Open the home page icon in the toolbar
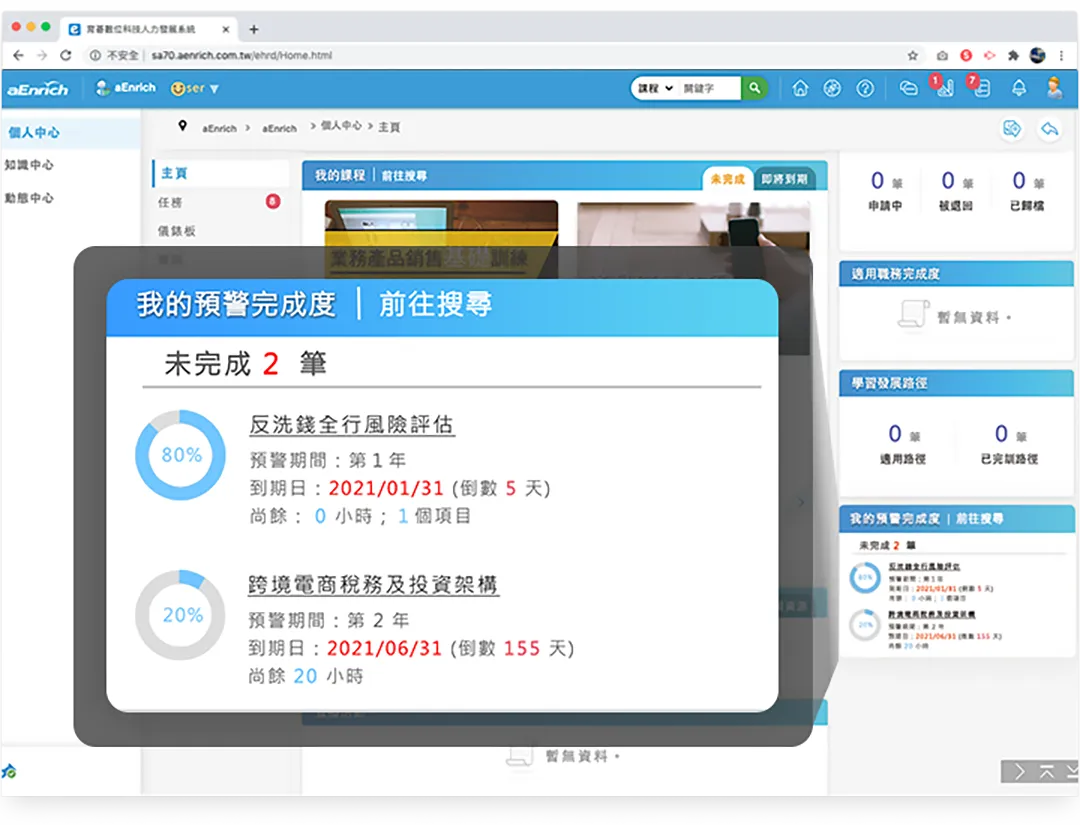1080x825 pixels. (800, 88)
